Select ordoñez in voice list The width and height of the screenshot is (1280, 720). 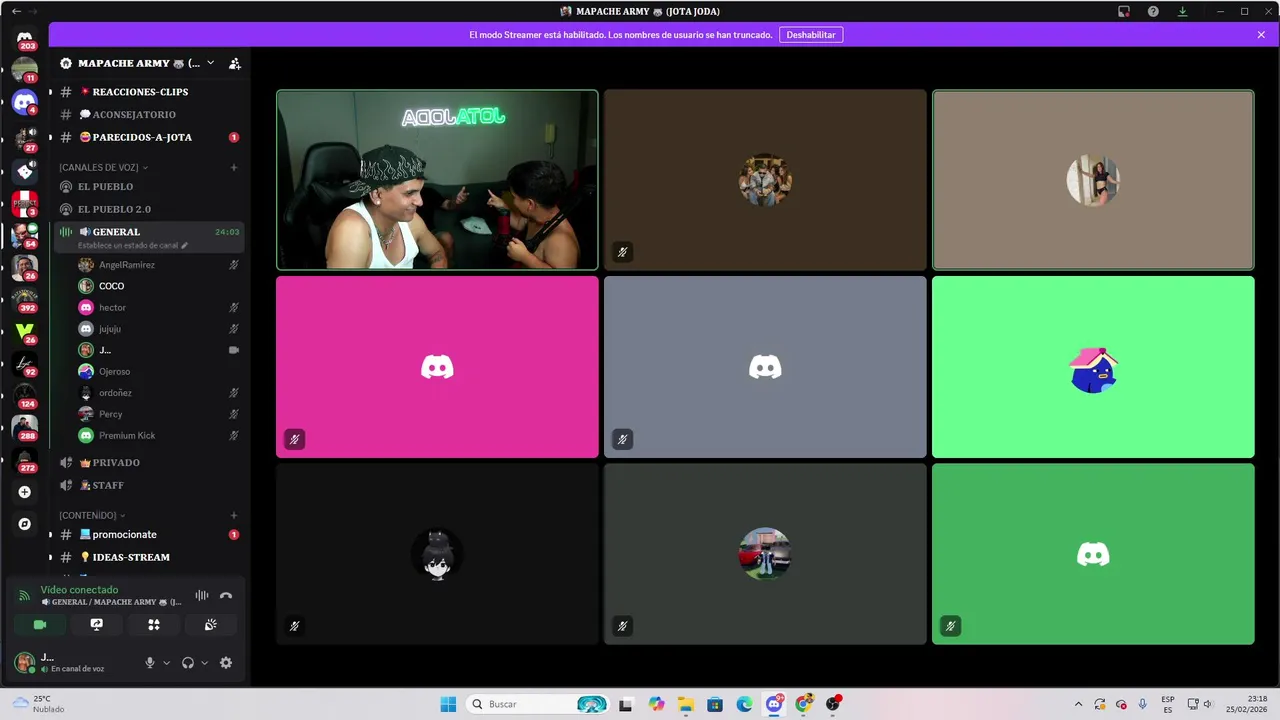pyautogui.click(x=158, y=393)
